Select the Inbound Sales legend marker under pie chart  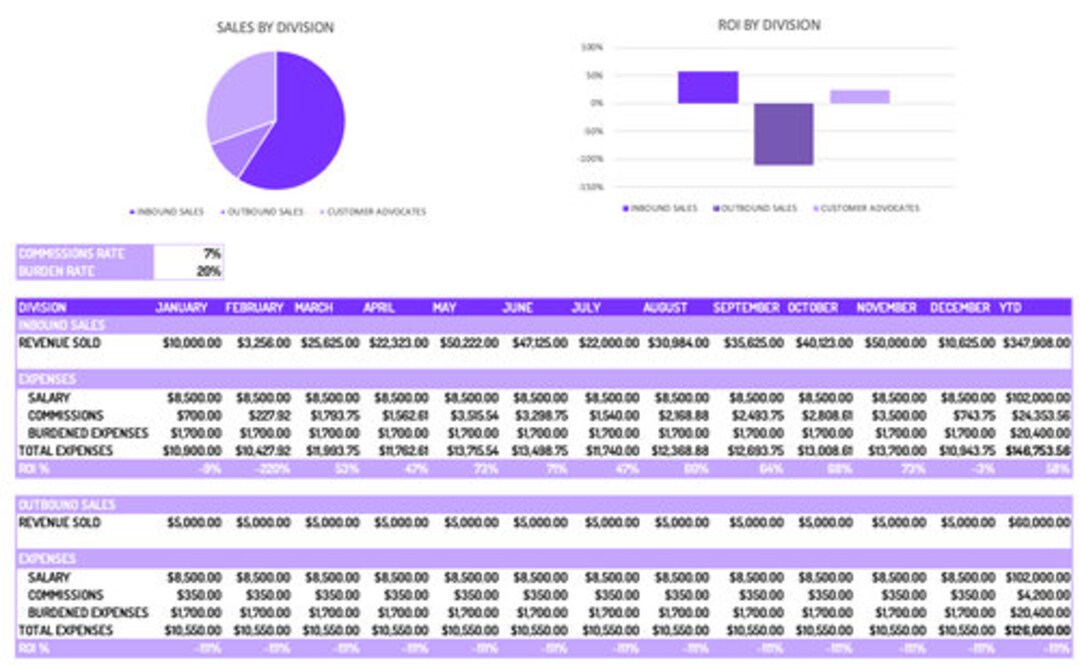click(x=131, y=212)
